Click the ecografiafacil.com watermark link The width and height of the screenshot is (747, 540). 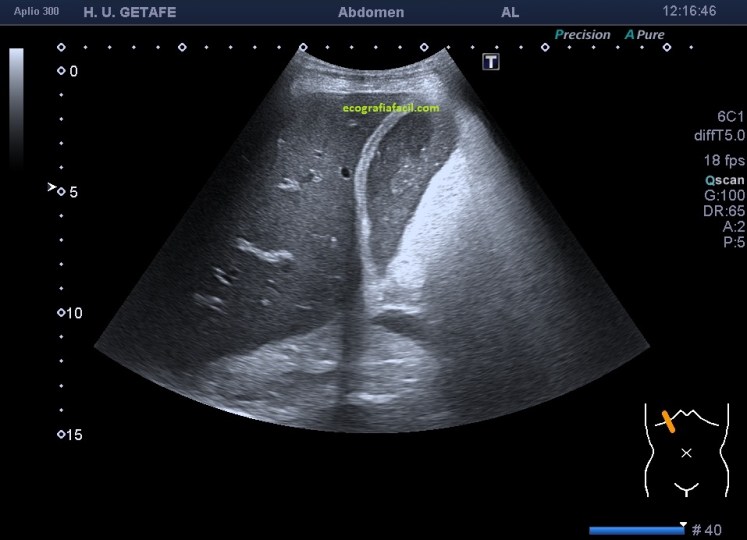(389, 108)
